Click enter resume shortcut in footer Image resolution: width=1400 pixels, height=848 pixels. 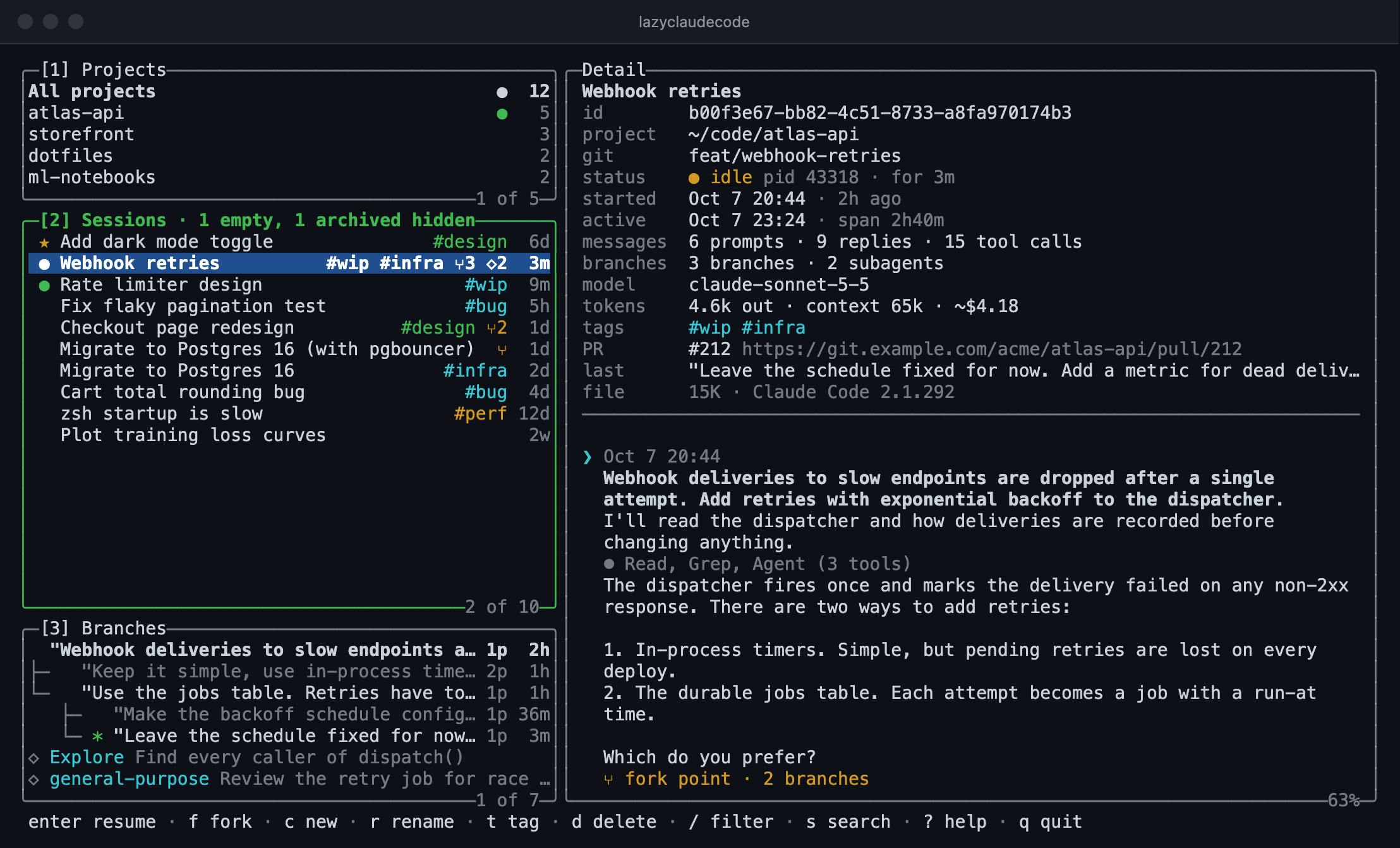pos(92,822)
